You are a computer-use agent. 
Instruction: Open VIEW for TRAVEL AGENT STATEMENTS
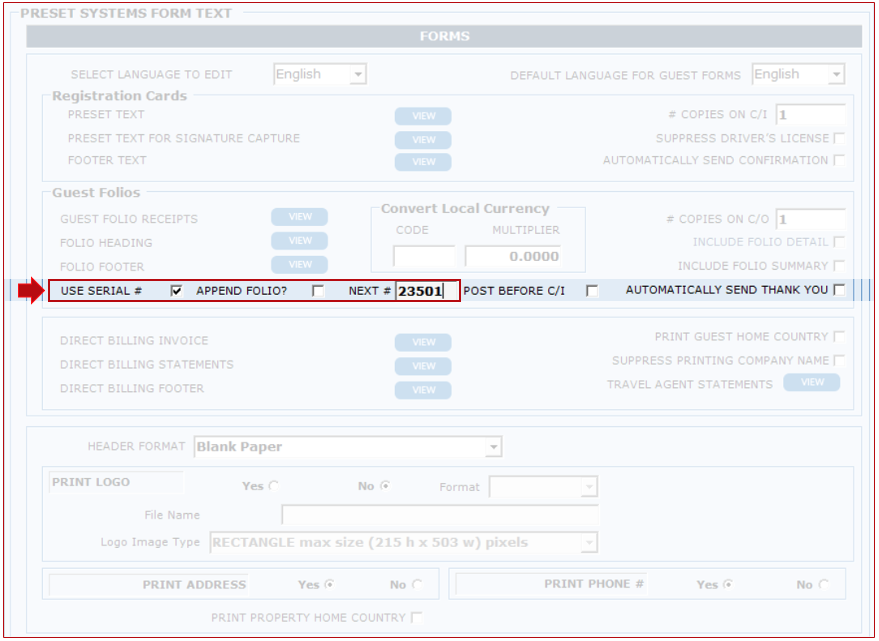pos(811,383)
